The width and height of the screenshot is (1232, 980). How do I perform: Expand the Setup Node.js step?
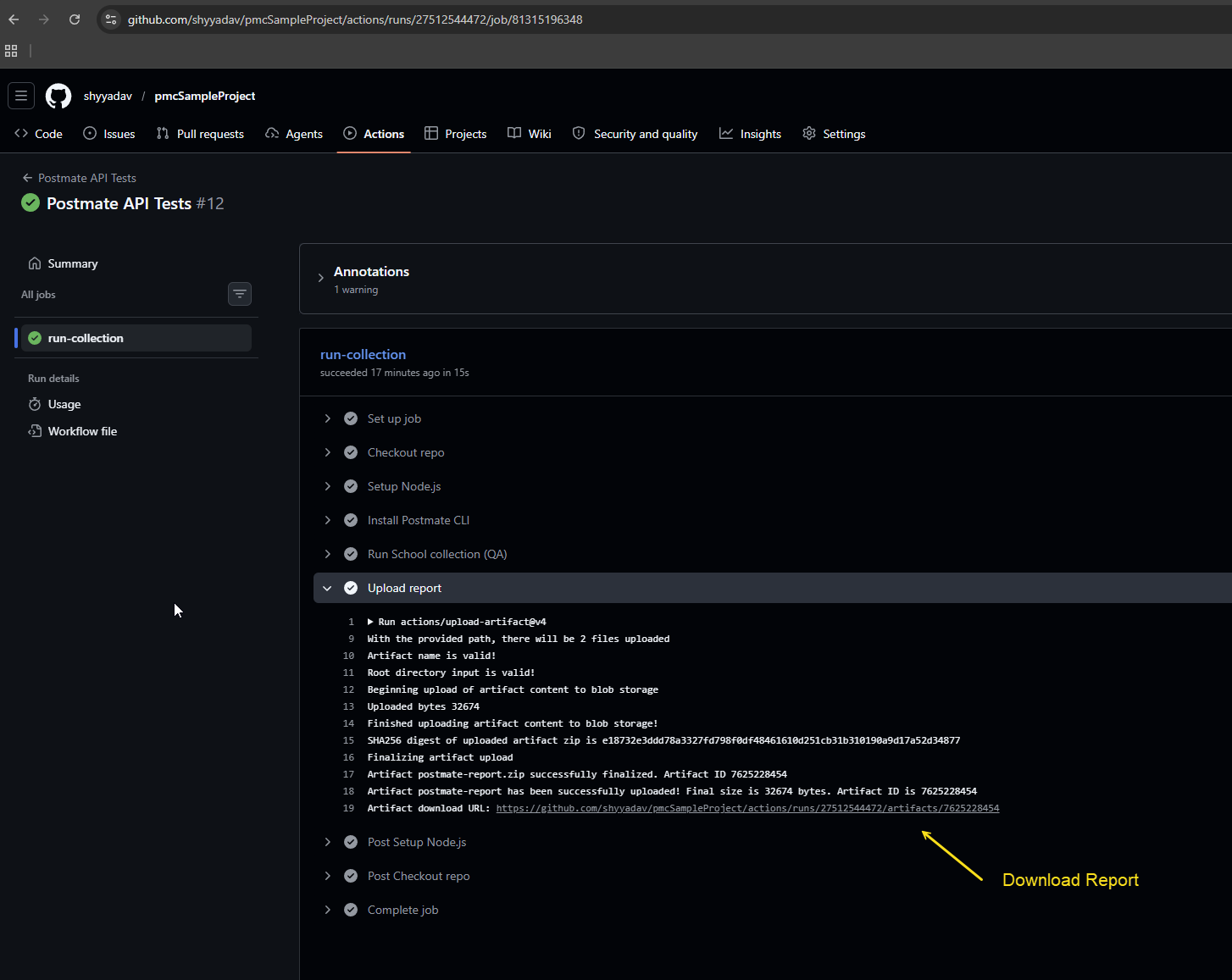point(327,486)
